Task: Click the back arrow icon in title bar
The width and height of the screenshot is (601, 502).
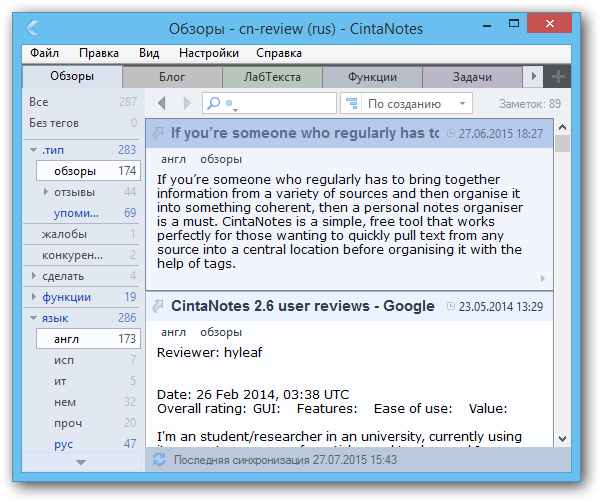Action: tap(32, 28)
